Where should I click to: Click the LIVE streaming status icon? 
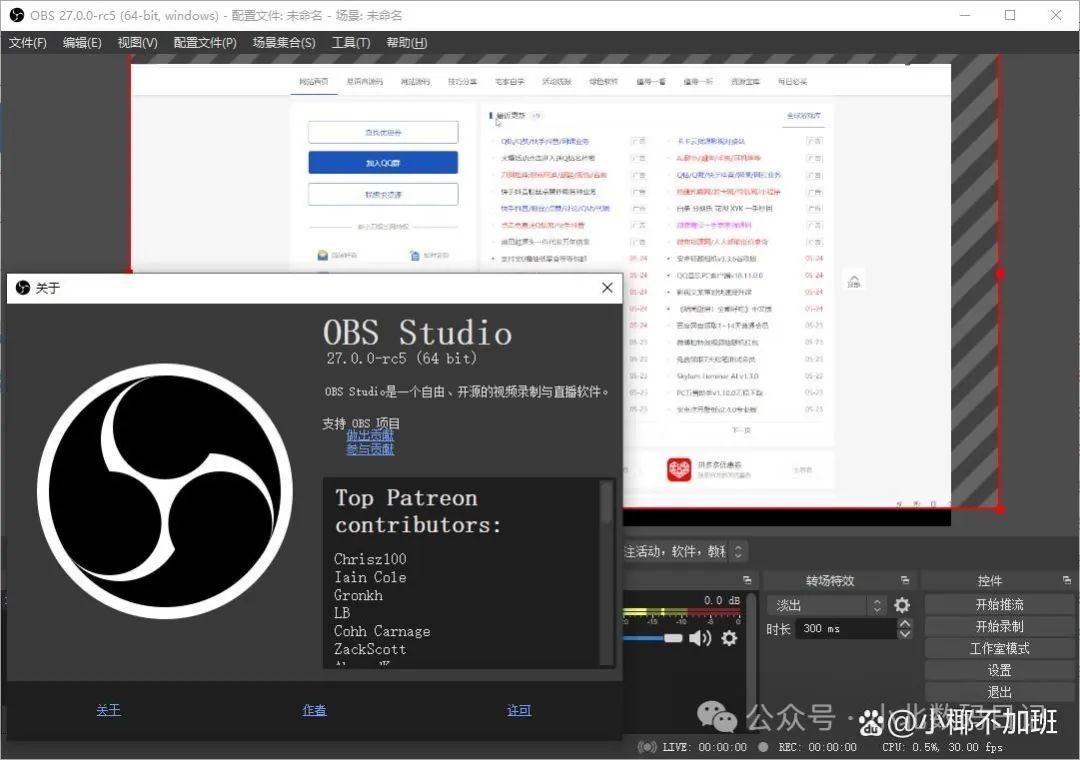point(647,747)
